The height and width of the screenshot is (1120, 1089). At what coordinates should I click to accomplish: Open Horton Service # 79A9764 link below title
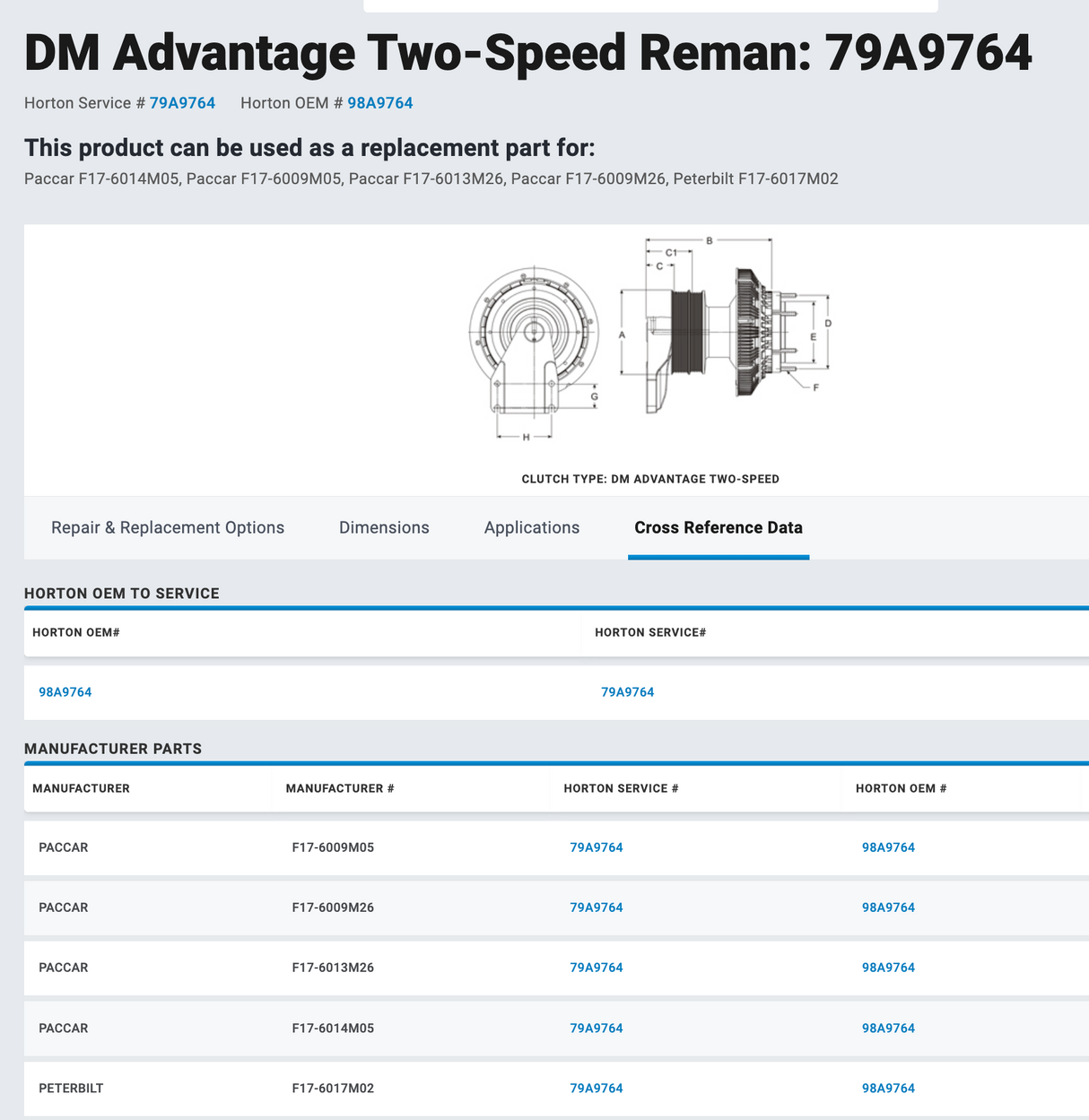point(182,103)
